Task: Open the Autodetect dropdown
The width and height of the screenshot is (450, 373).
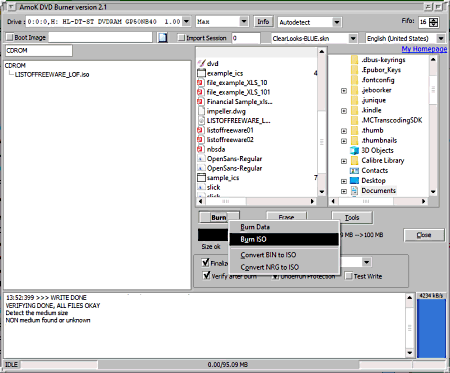Action: tap(337, 22)
